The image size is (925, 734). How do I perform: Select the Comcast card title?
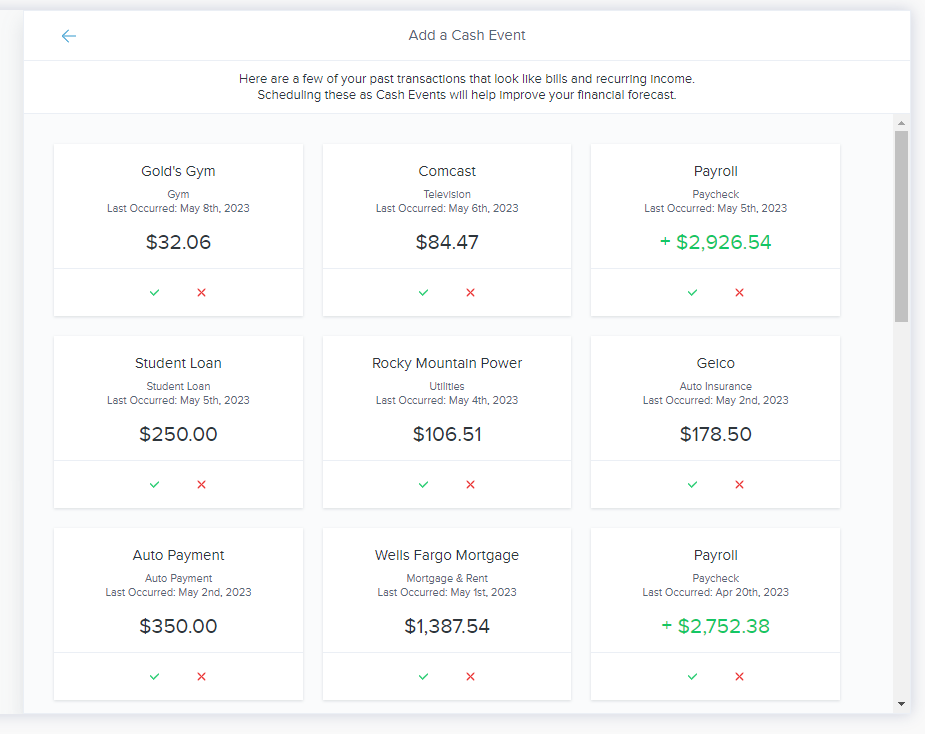tap(447, 171)
